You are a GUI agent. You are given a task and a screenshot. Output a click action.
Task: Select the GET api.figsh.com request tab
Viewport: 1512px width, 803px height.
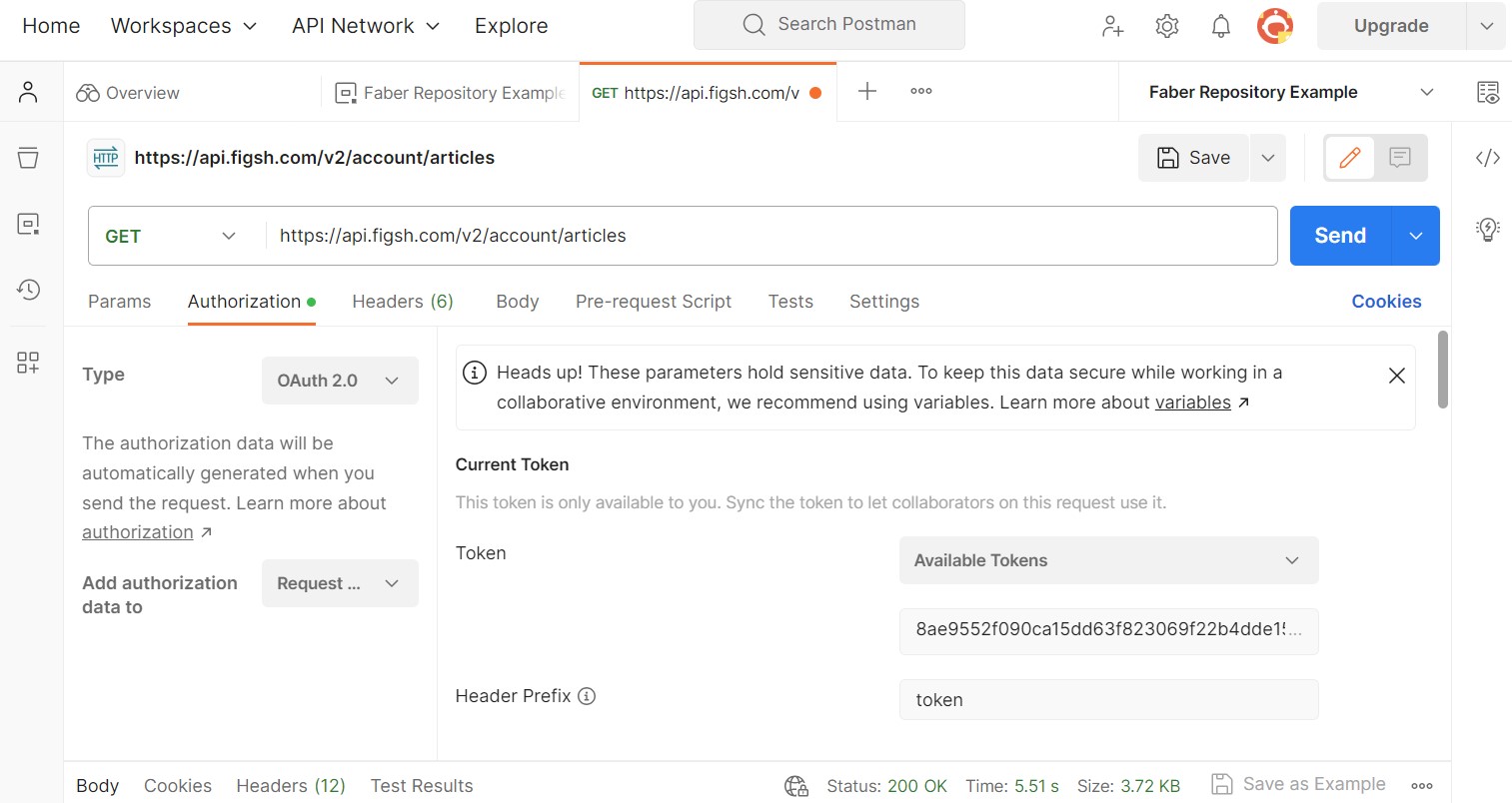706,93
